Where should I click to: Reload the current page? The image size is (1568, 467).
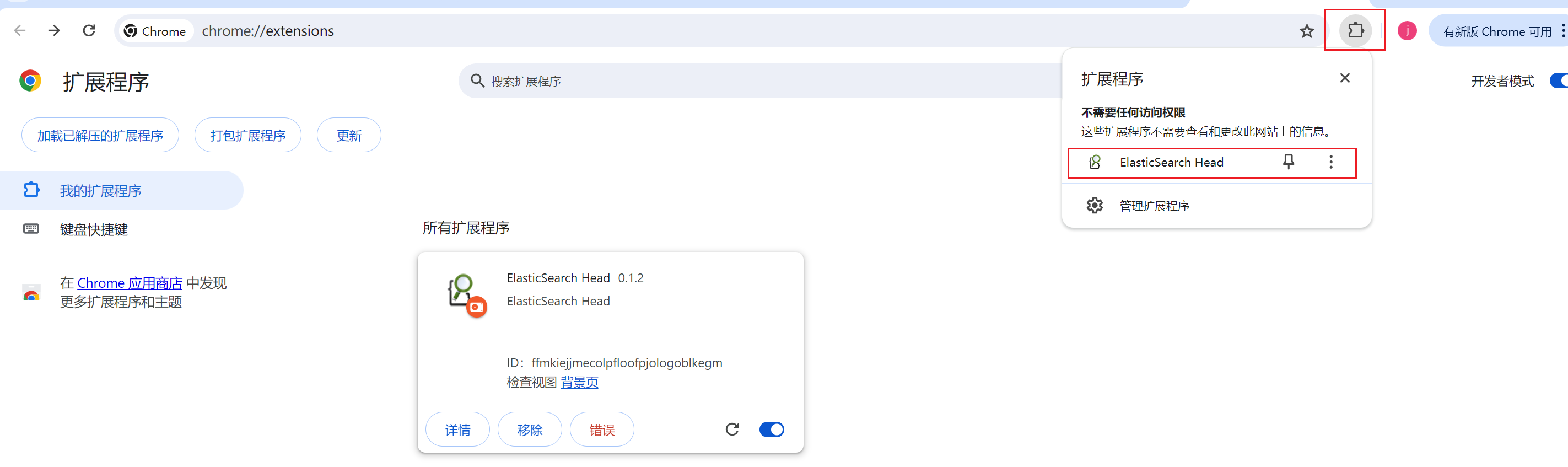(89, 30)
